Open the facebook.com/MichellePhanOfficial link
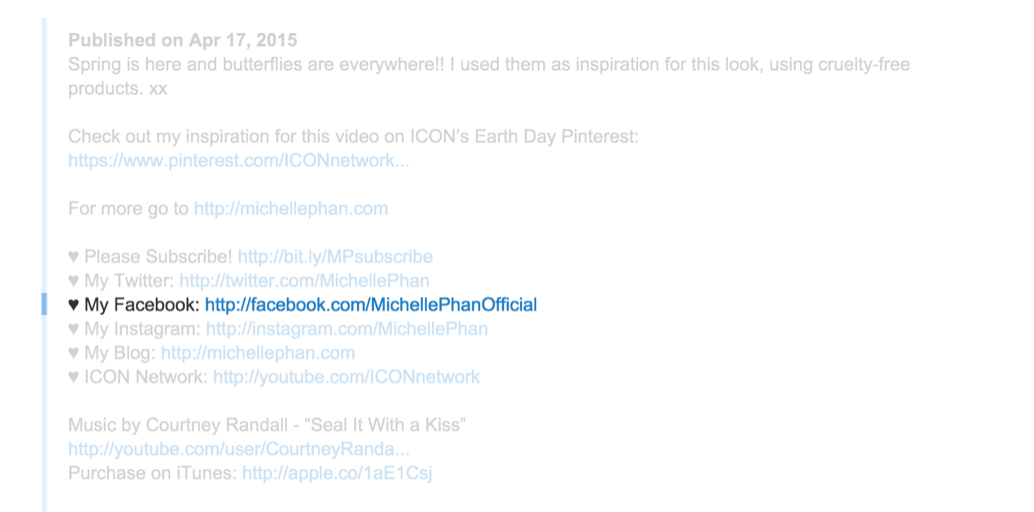Image resolution: width=1034 pixels, height=512 pixels. [x=371, y=305]
